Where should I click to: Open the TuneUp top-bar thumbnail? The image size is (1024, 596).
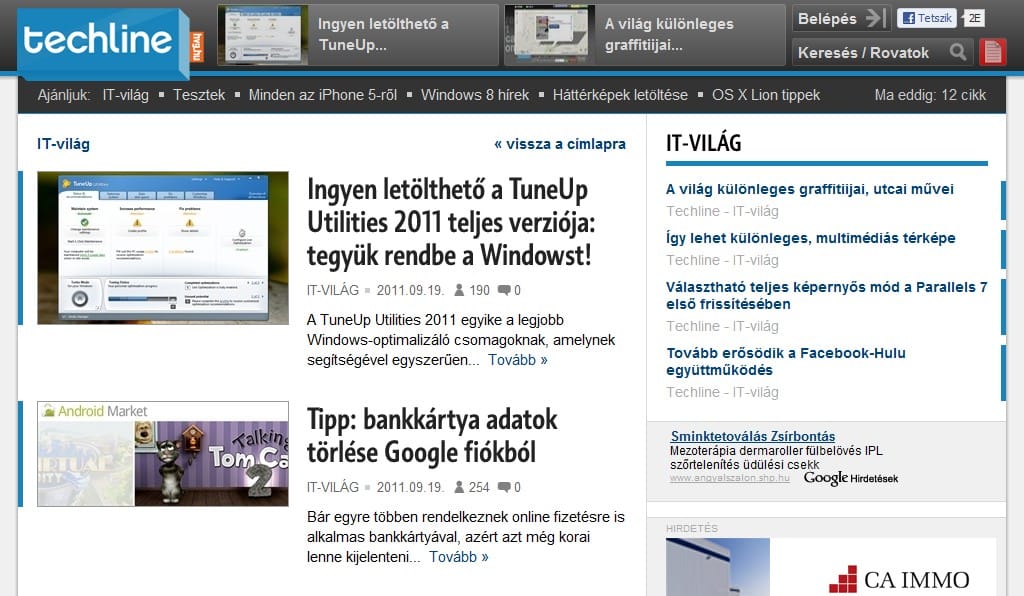point(263,35)
